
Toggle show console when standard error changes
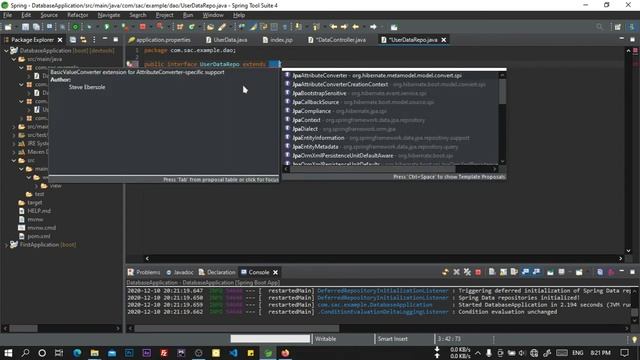[x=536, y=272]
